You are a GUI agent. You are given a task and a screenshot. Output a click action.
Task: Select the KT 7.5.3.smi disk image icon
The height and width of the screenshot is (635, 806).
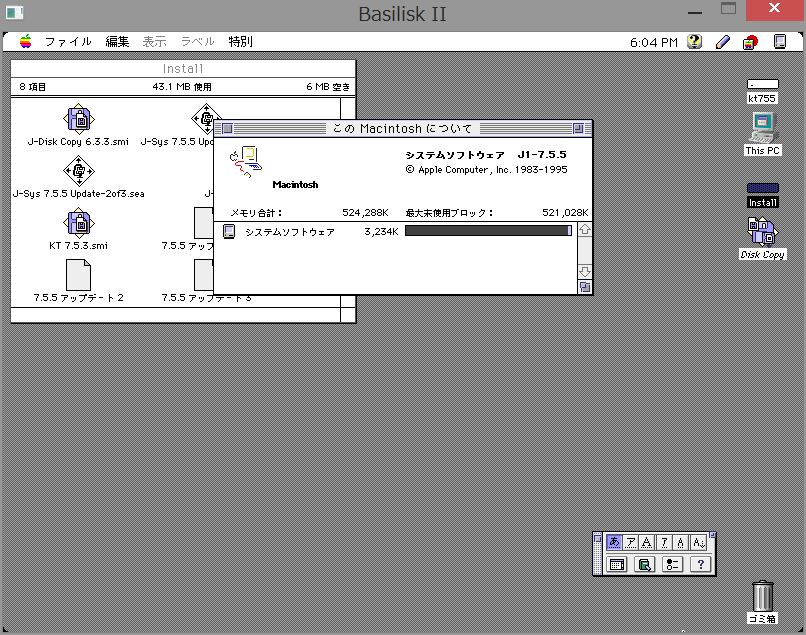point(79,223)
